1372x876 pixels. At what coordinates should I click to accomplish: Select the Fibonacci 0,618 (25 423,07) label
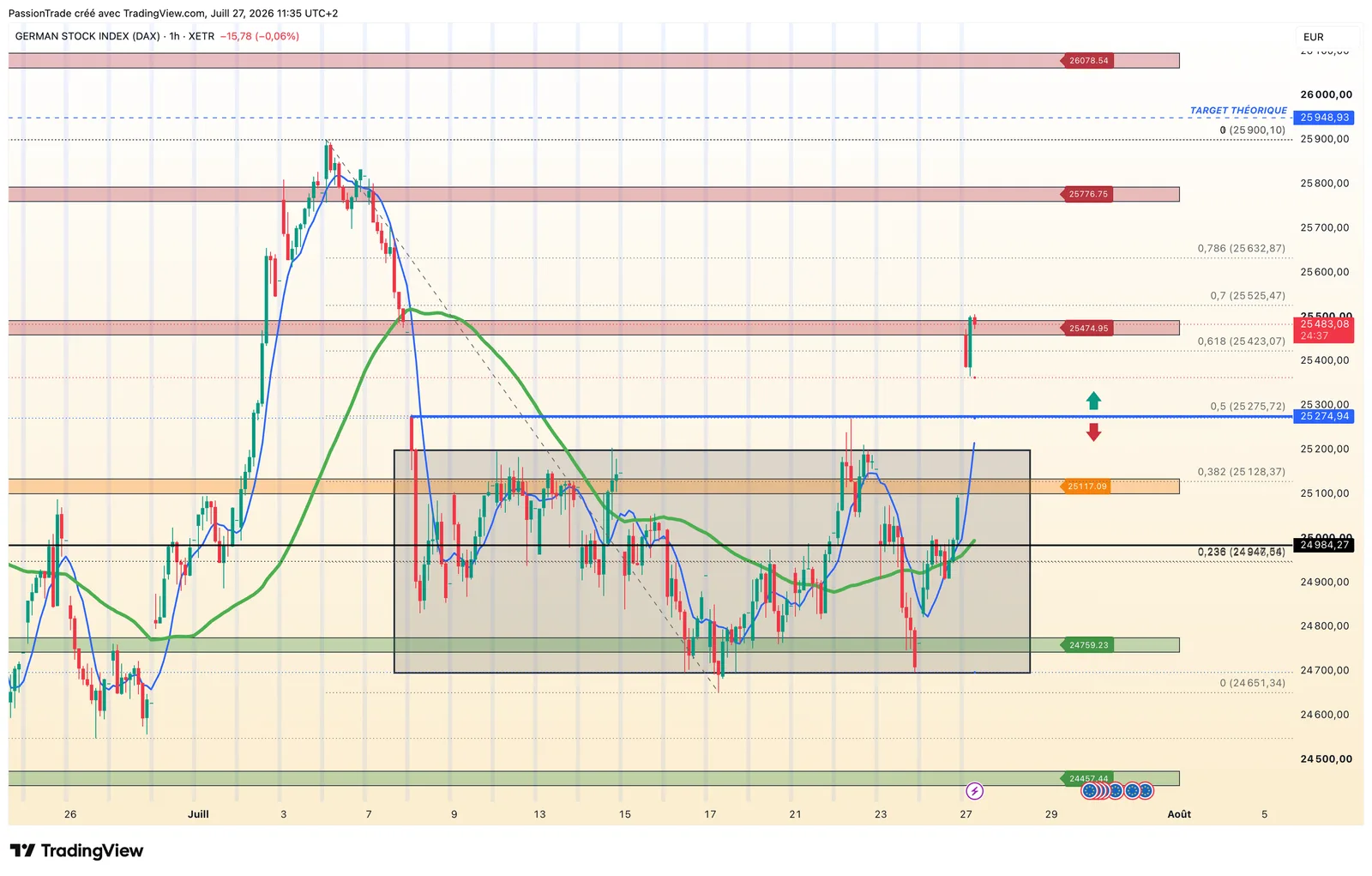pyautogui.click(x=1242, y=341)
